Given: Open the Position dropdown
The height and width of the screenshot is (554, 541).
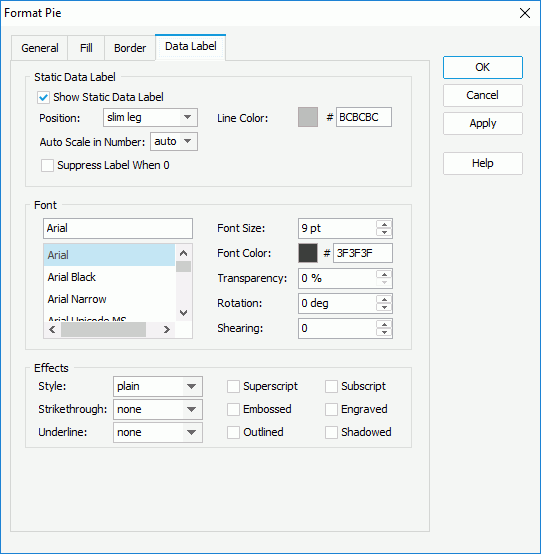Looking at the screenshot, I should tap(151, 117).
